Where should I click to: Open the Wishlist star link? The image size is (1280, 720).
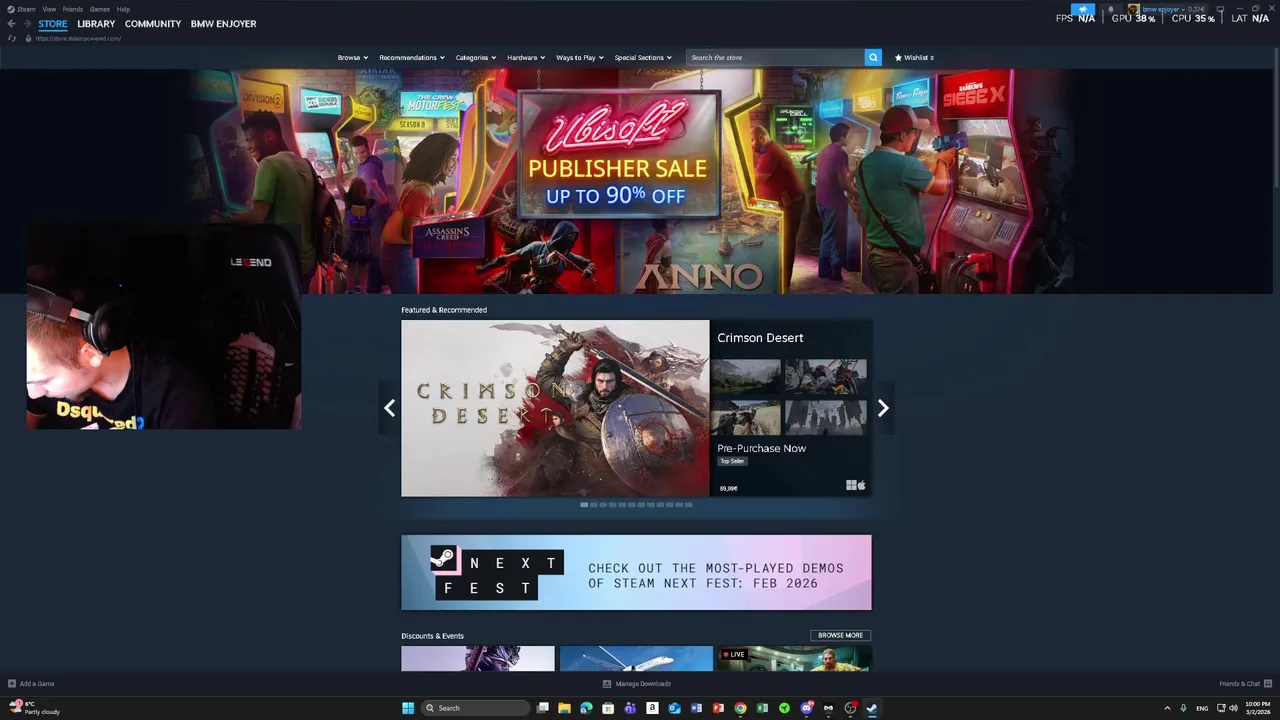coord(914,57)
